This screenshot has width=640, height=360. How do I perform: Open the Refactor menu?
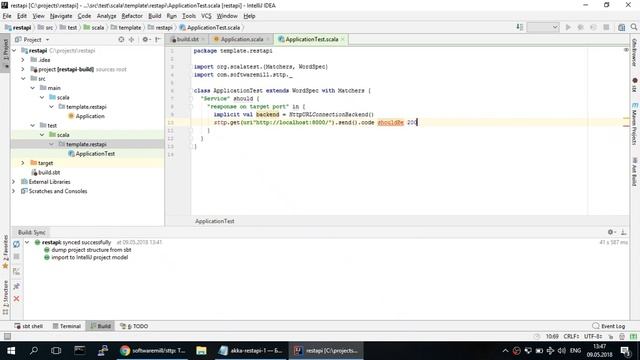(x=132, y=16)
